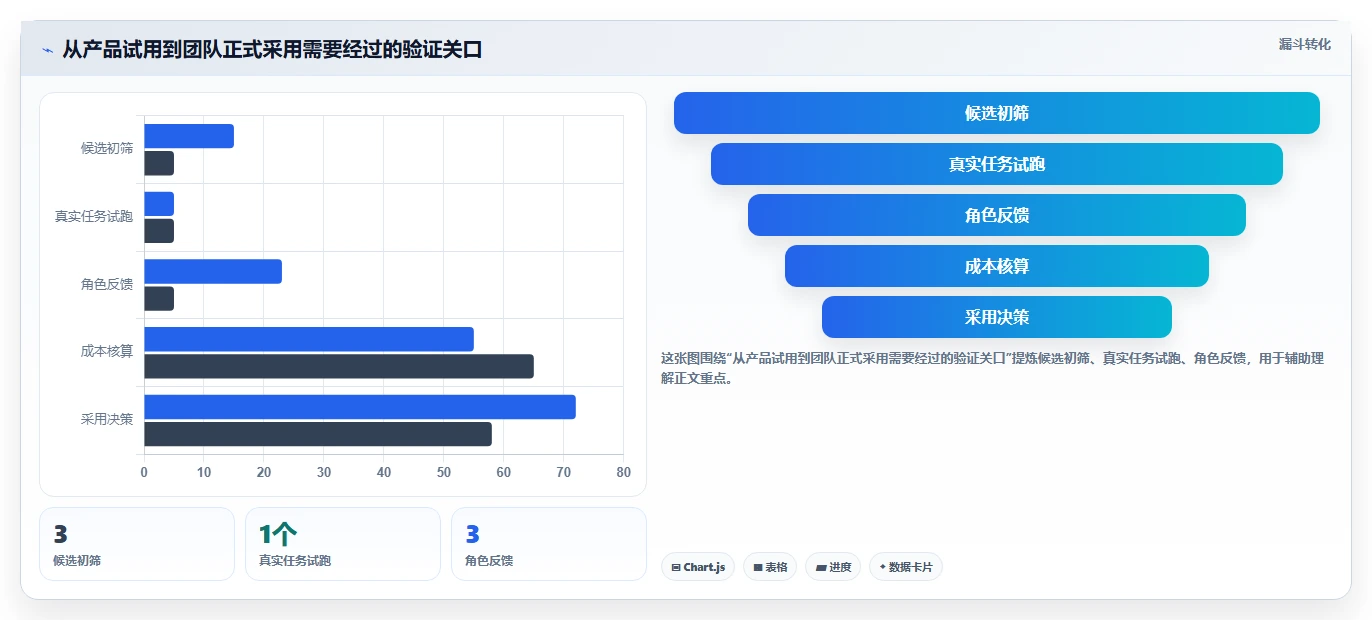The image size is (1372, 620).
Task: Open the 候选初筛 data card showing 3
Action: [137, 544]
